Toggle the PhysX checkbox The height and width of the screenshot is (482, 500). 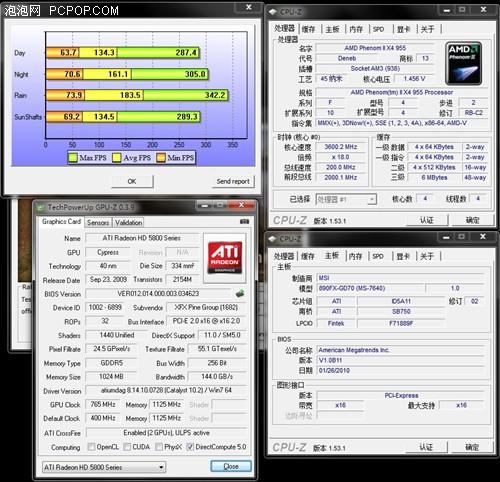pyautogui.click(x=159, y=447)
